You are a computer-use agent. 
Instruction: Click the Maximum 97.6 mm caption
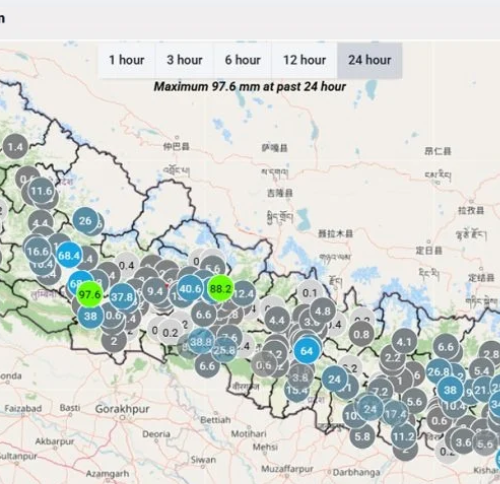249,87
